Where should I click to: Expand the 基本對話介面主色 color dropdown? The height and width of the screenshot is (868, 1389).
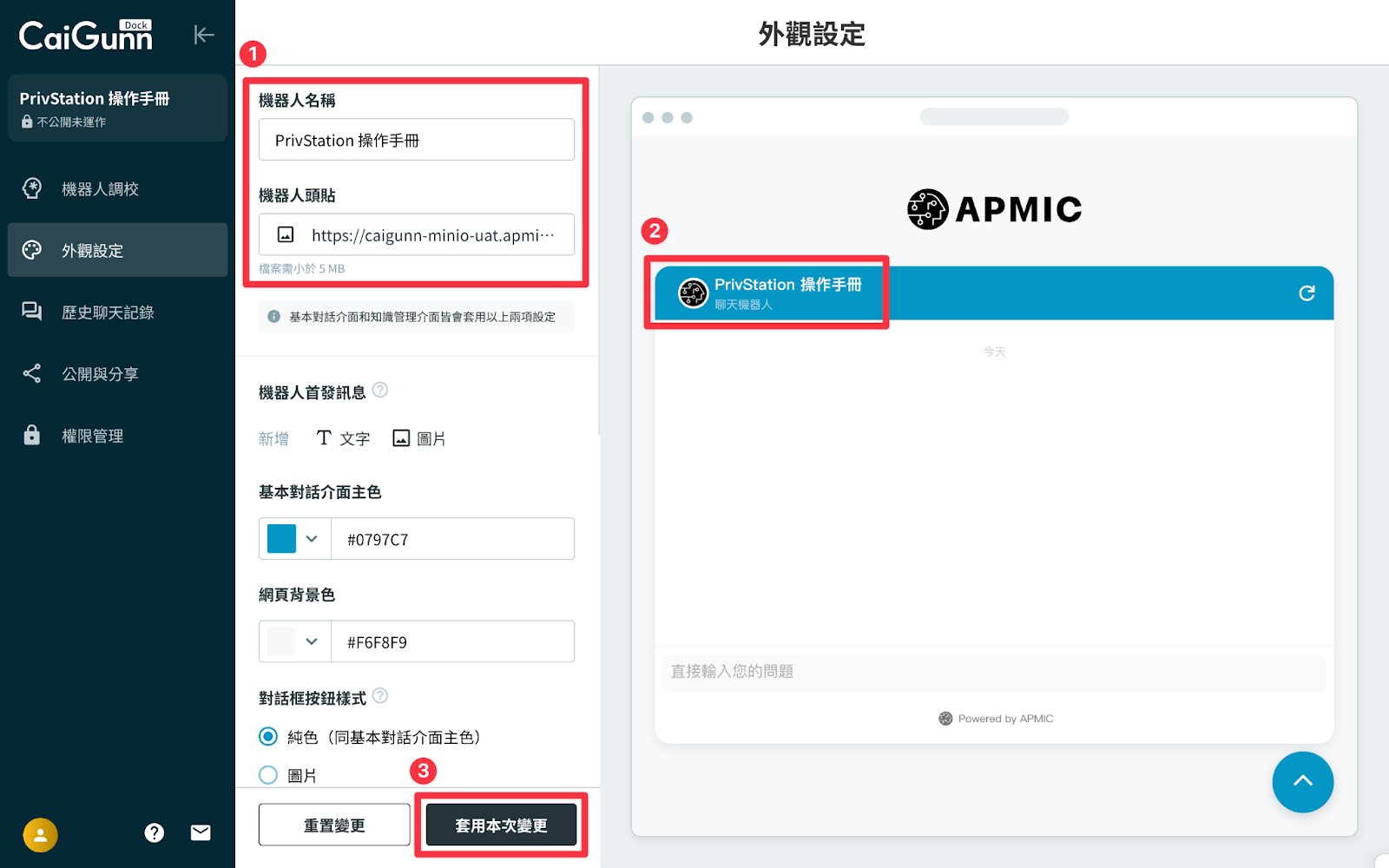pyautogui.click(x=312, y=539)
